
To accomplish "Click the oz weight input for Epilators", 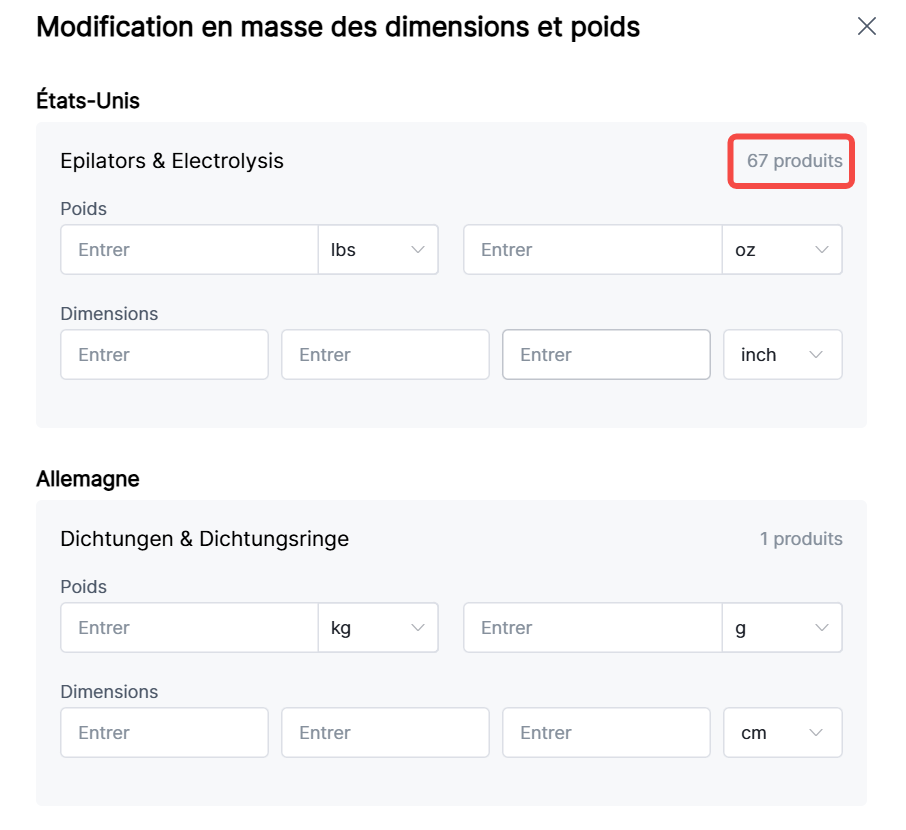I will 592,250.
